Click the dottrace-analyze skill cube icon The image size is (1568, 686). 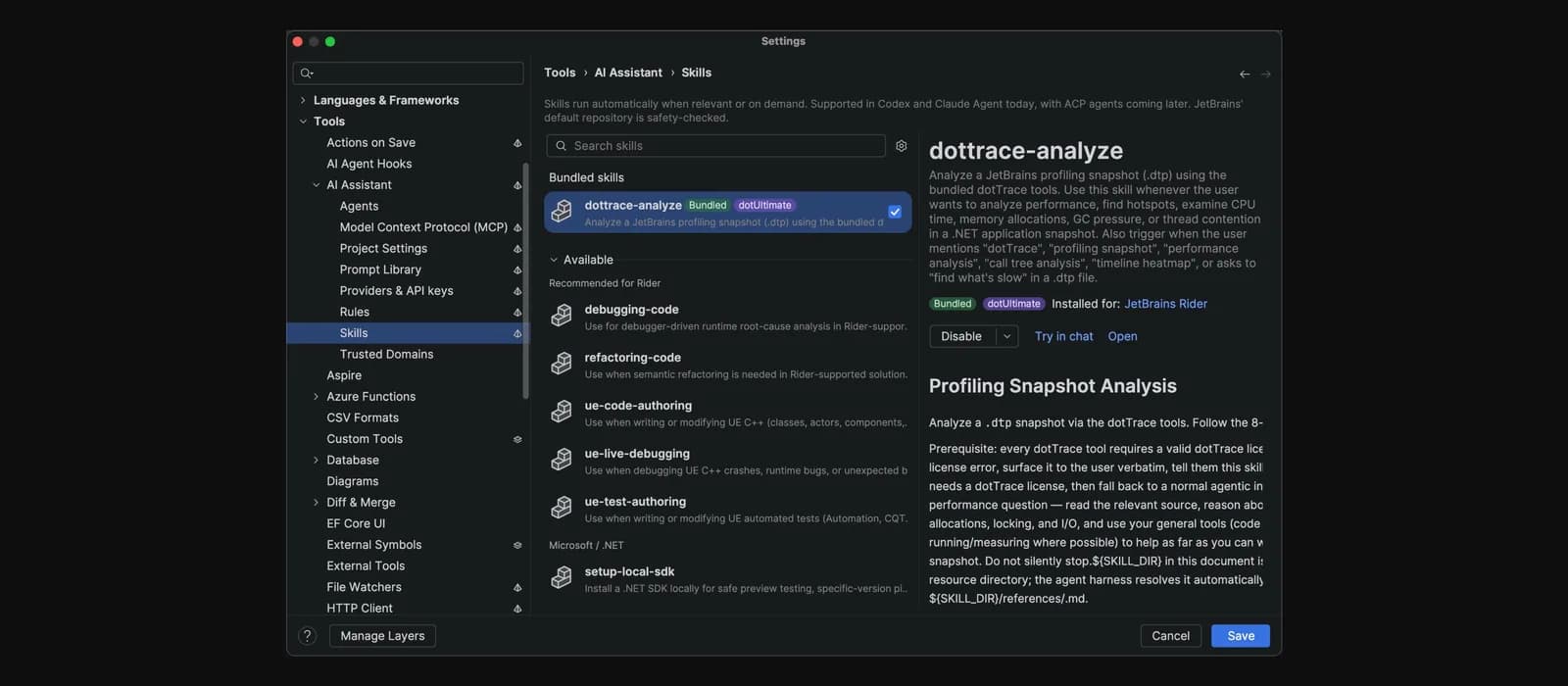click(x=562, y=212)
